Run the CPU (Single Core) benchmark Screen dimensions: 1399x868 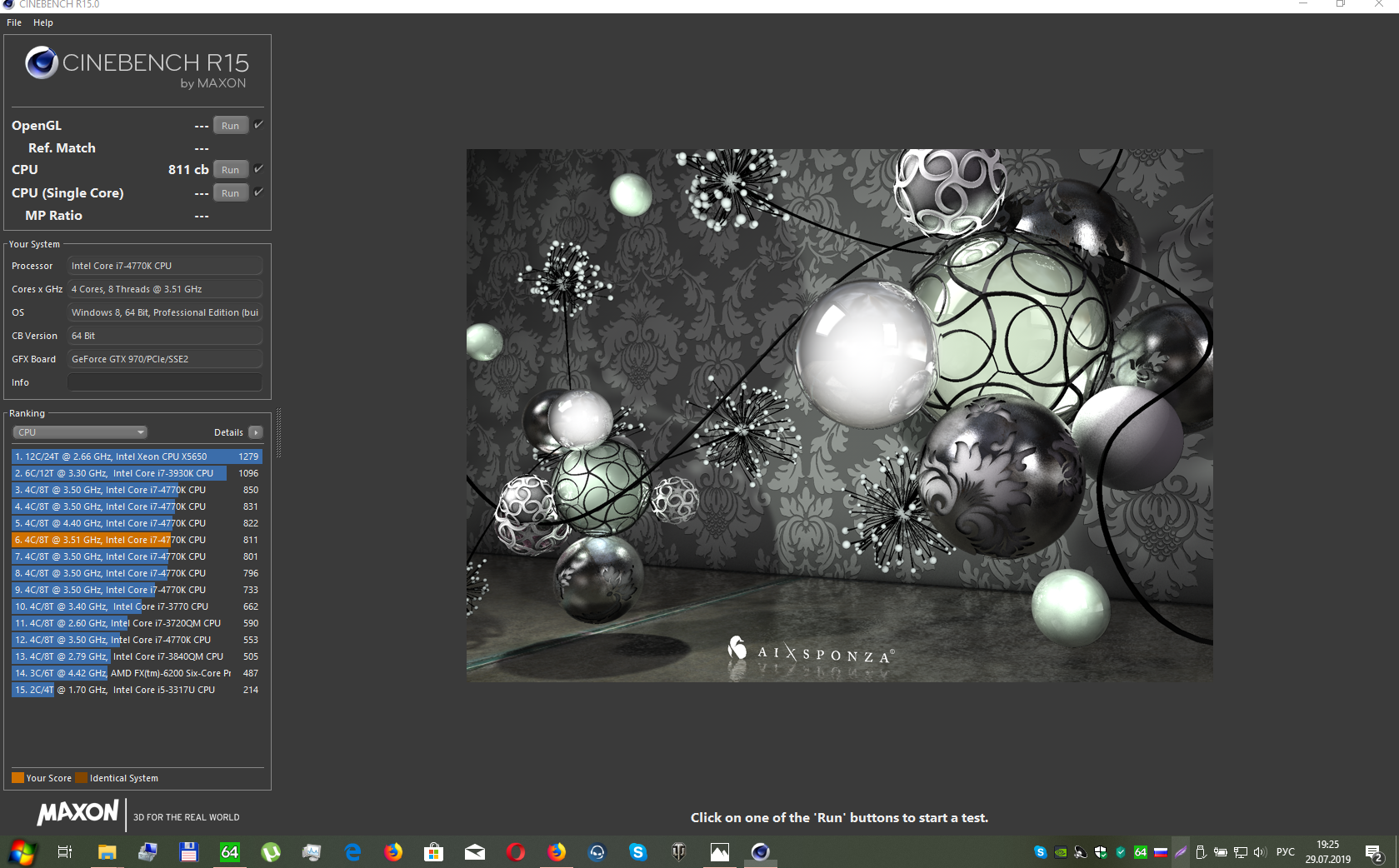point(231,193)
